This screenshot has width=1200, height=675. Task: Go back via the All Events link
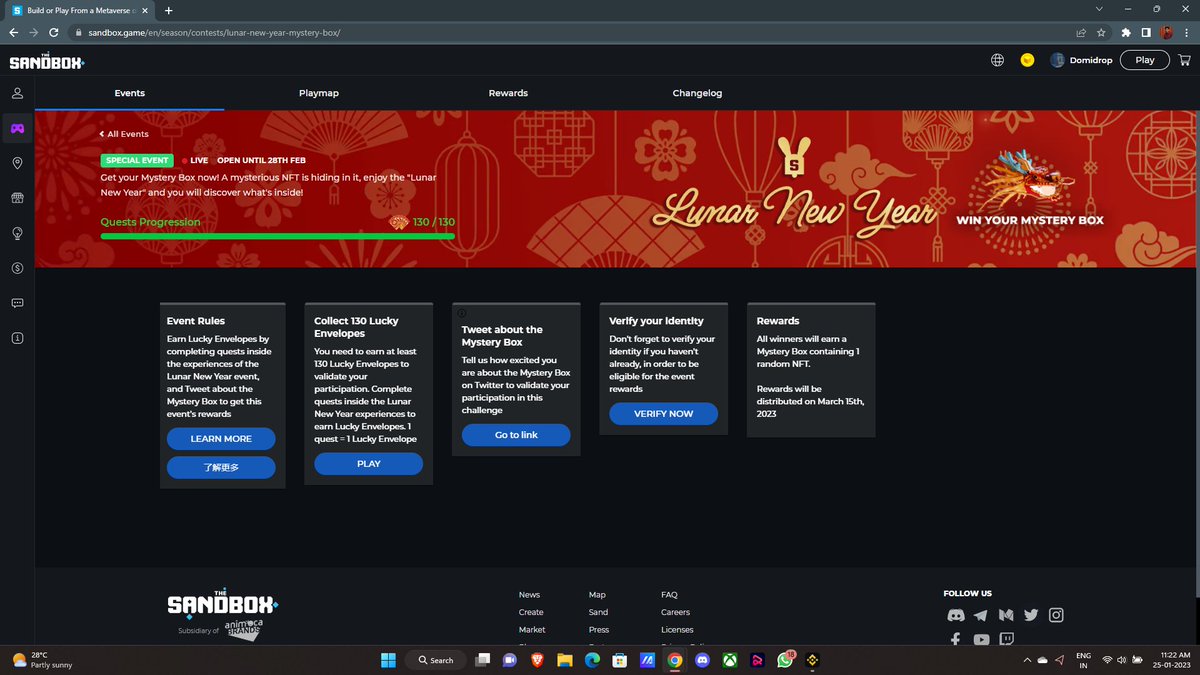tap(124, 134)
